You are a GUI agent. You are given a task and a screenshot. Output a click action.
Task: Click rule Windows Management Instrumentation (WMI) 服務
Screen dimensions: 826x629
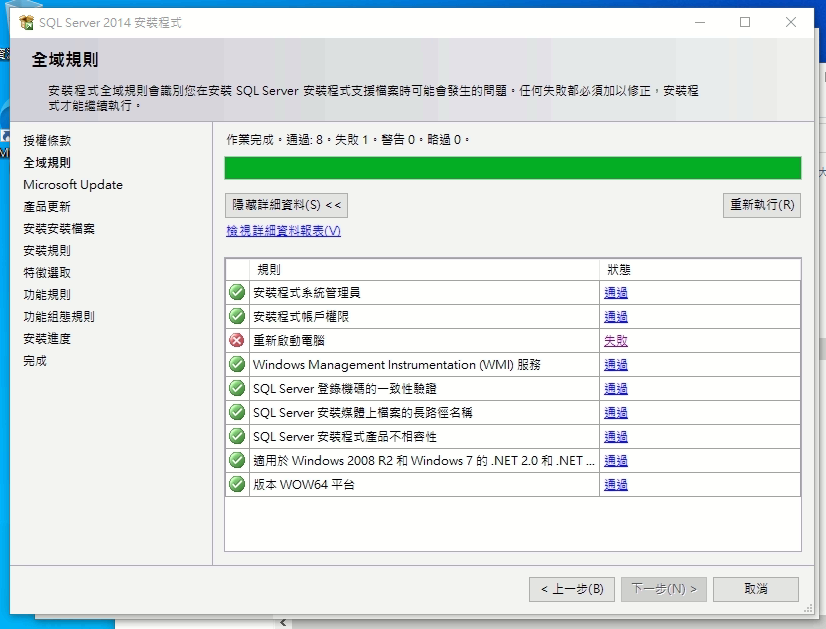coord(397,365)
